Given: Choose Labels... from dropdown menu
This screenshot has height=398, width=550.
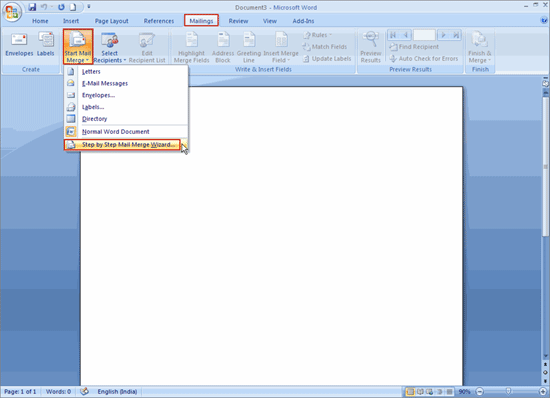Looking at the screenshot, I should point(126,107).
